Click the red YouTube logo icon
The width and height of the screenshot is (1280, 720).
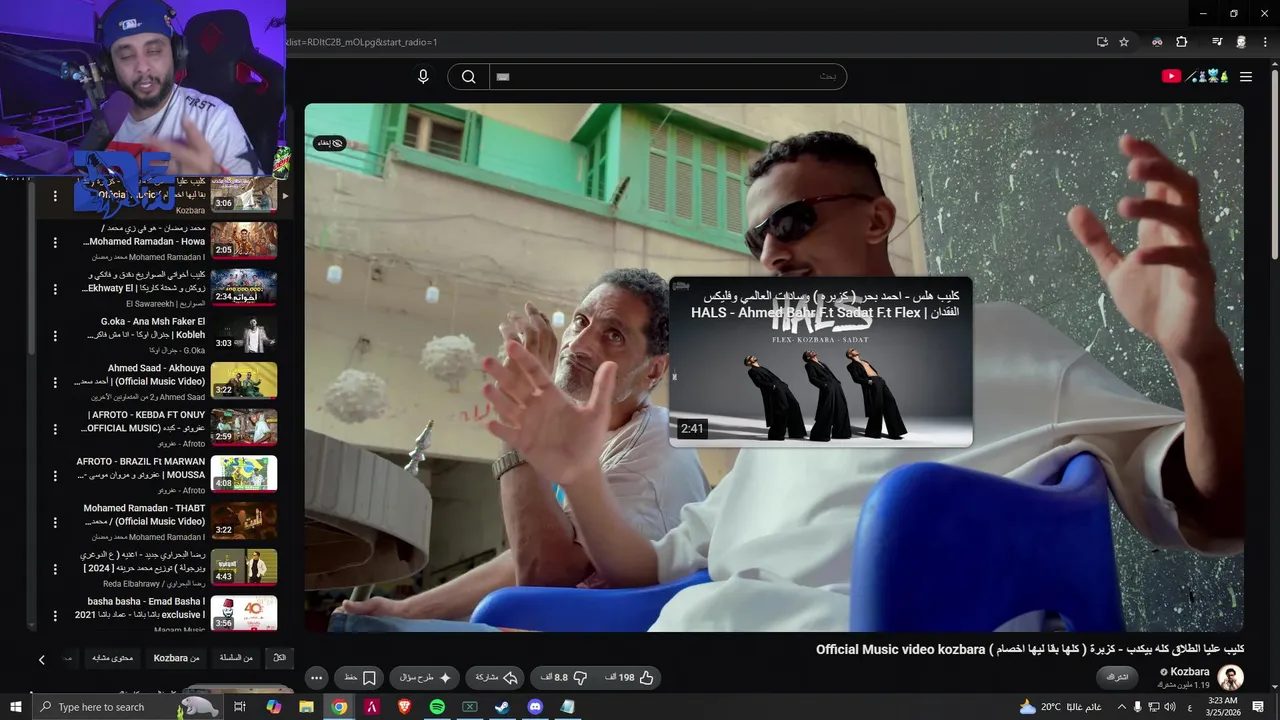pos(1171,76)
